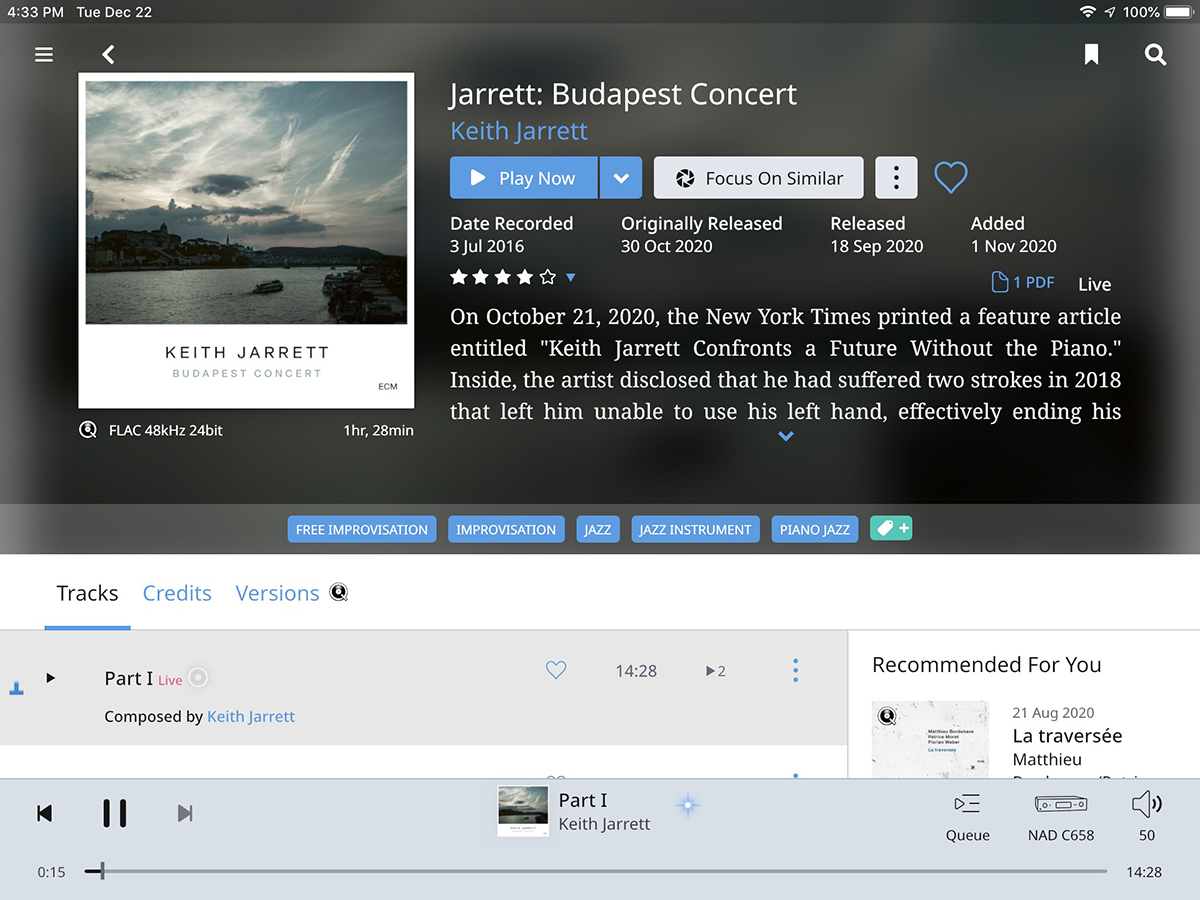This screenshot has width=1200, height=900.
Task: Open the 1 PDF booklet
Action: tap(1023, 283)
